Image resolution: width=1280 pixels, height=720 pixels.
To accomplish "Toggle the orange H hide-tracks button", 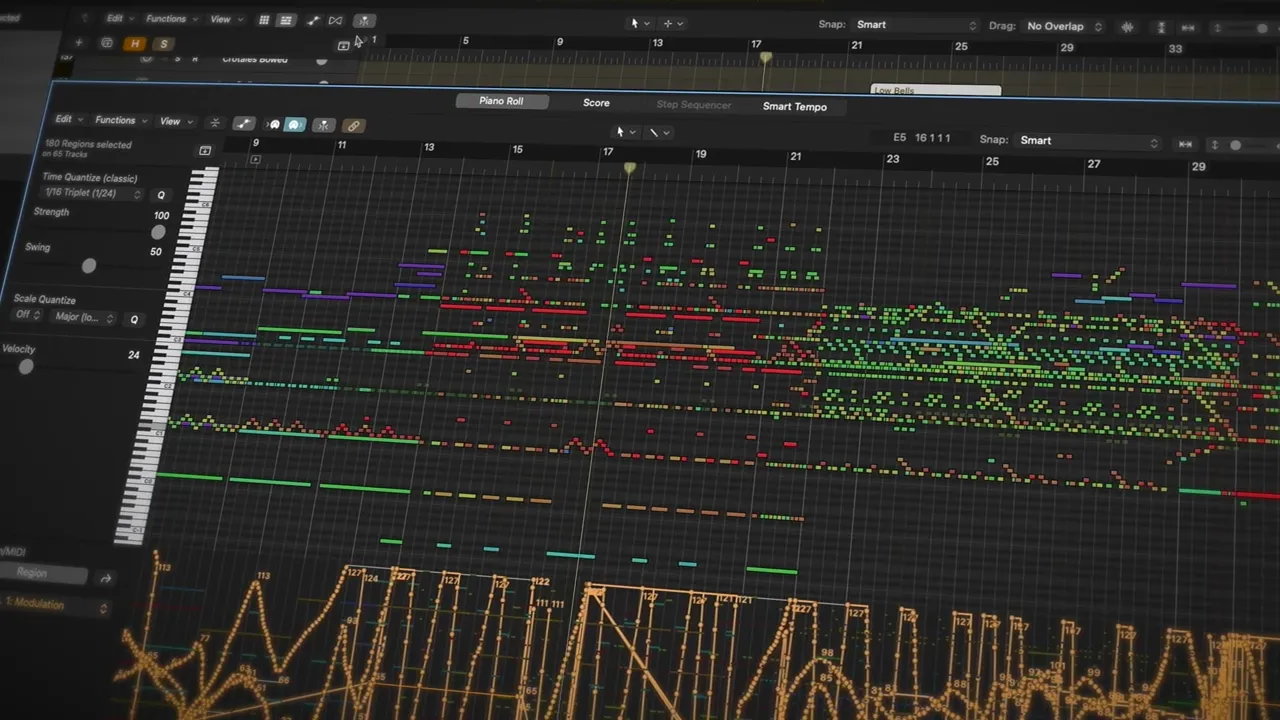I will (x=134, y=44).
